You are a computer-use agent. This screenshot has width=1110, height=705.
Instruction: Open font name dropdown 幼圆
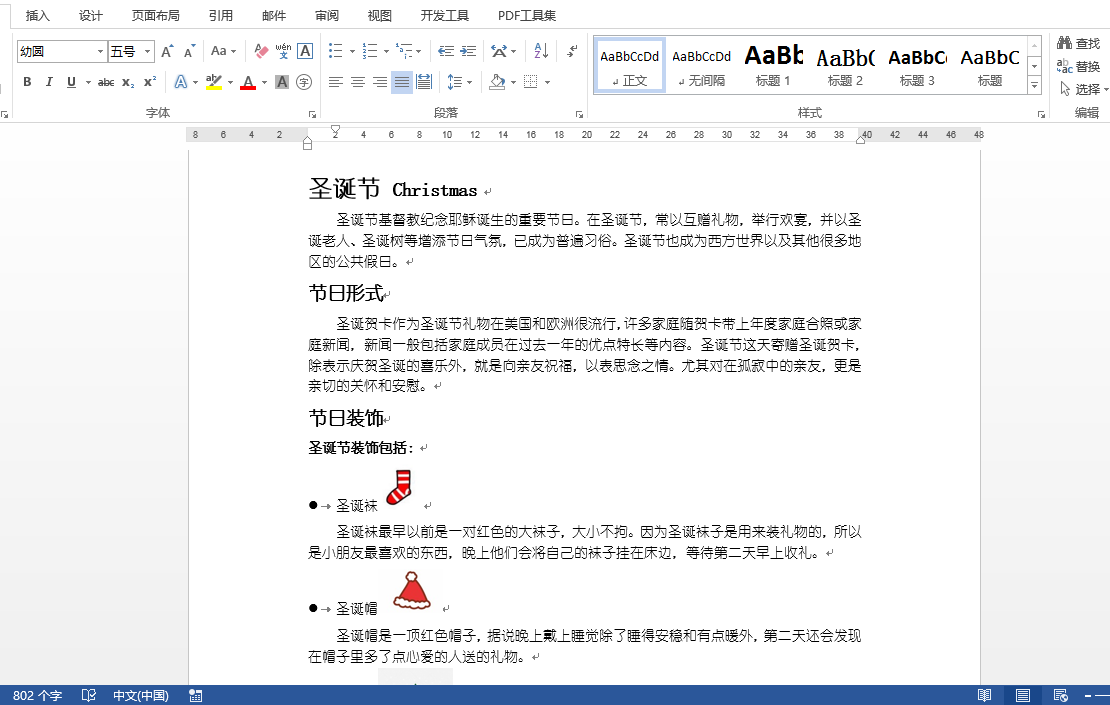point(100,52)
